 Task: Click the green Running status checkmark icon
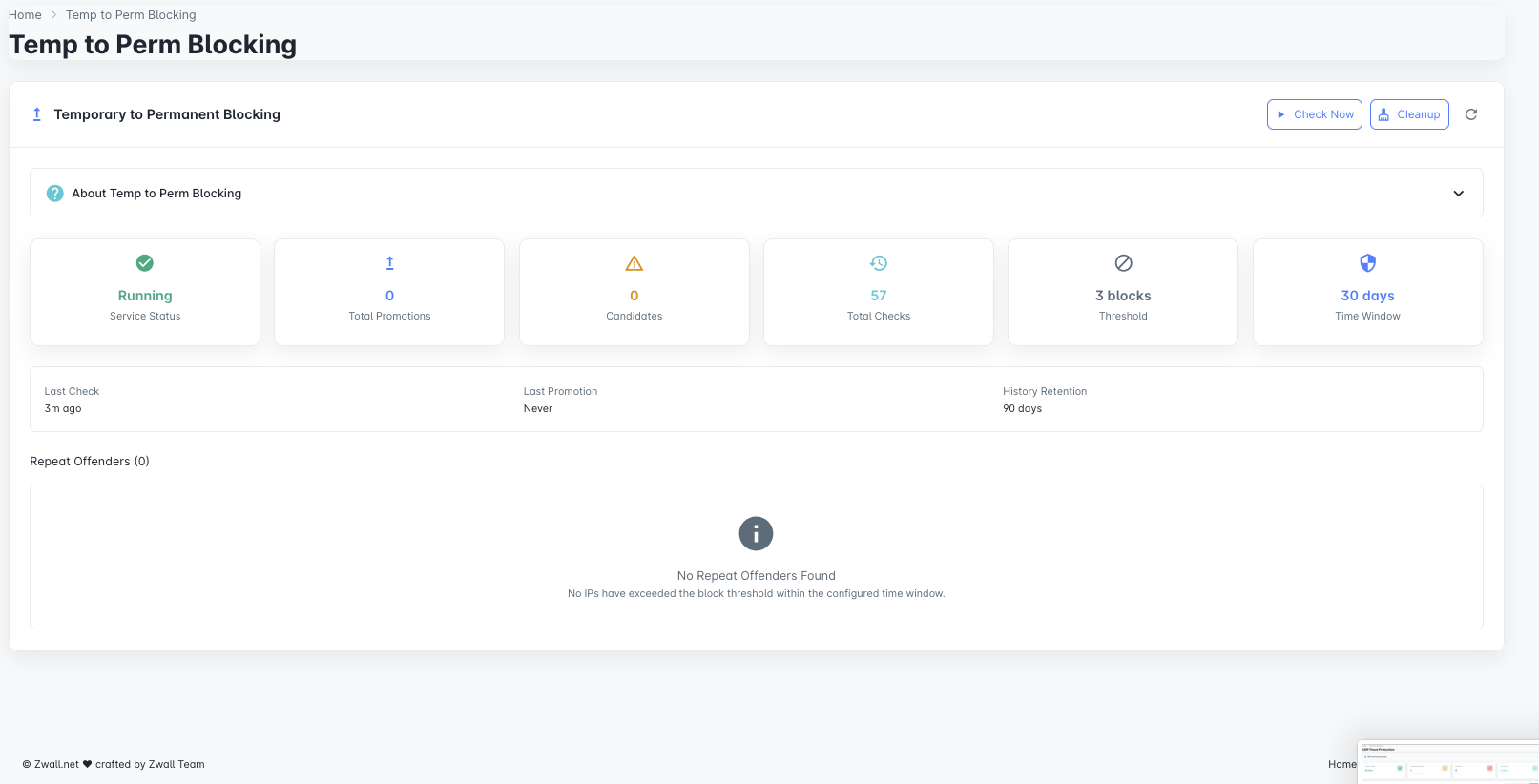pos(145,263)
